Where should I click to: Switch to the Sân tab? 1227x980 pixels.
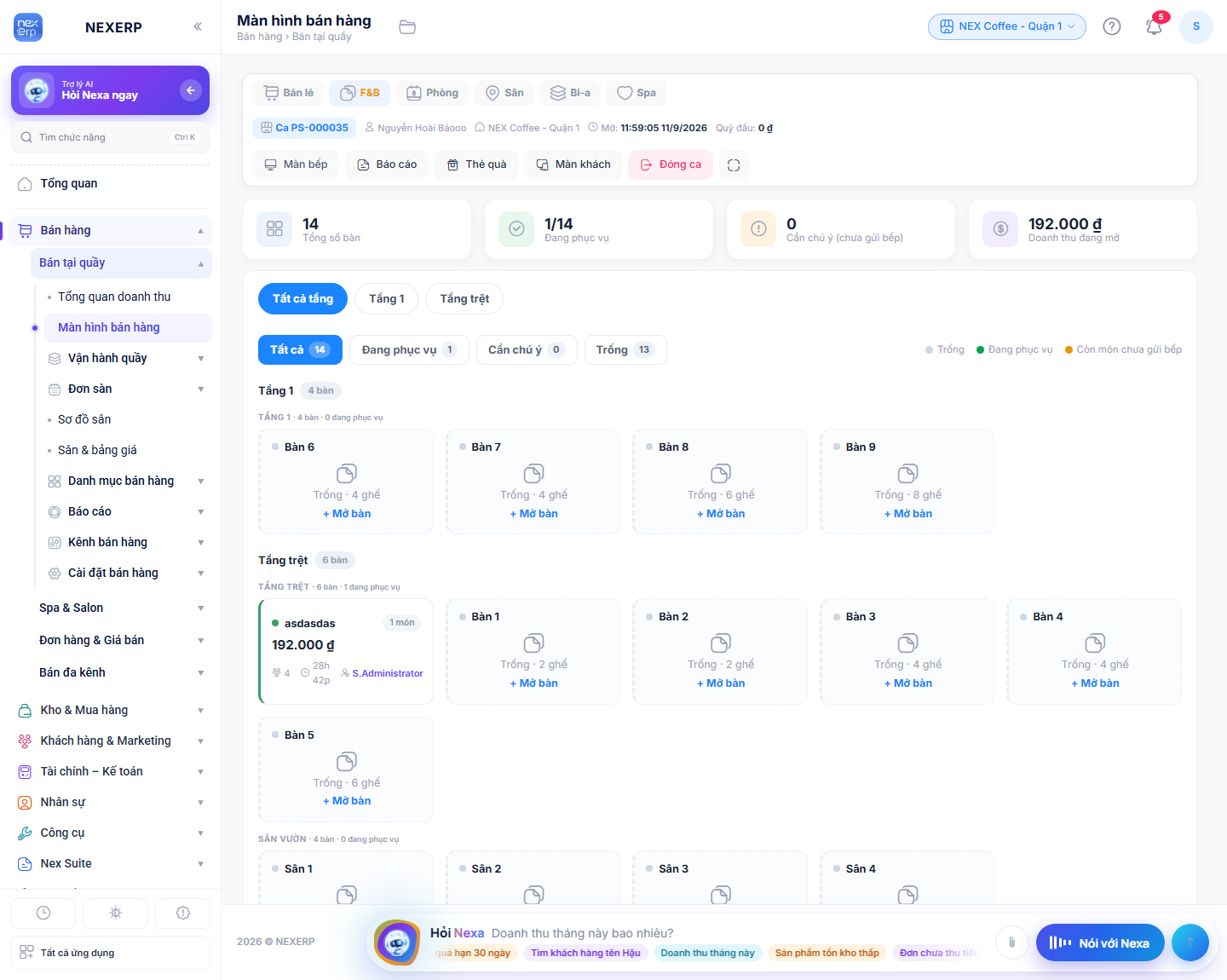[504, 93]
